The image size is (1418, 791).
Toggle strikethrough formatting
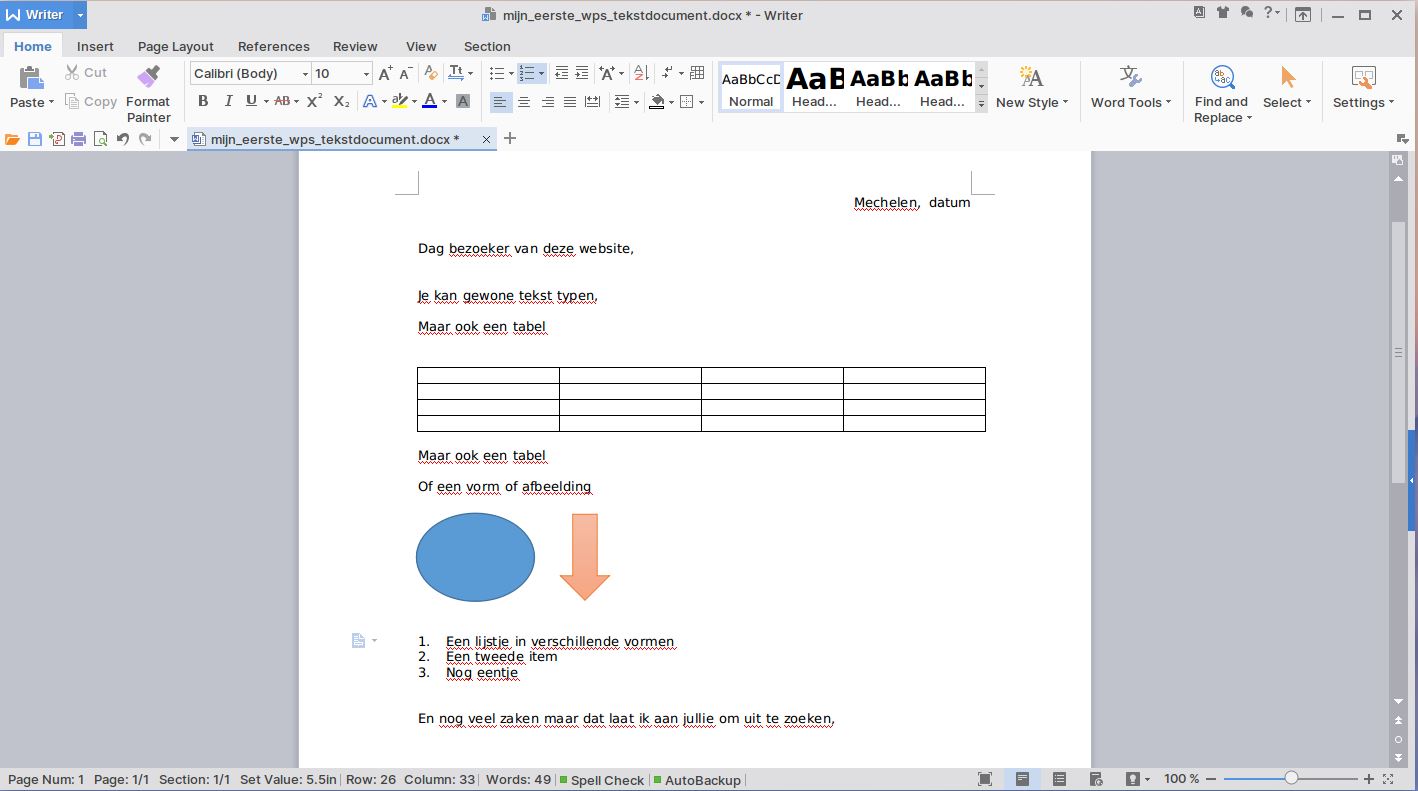[282, 101]
